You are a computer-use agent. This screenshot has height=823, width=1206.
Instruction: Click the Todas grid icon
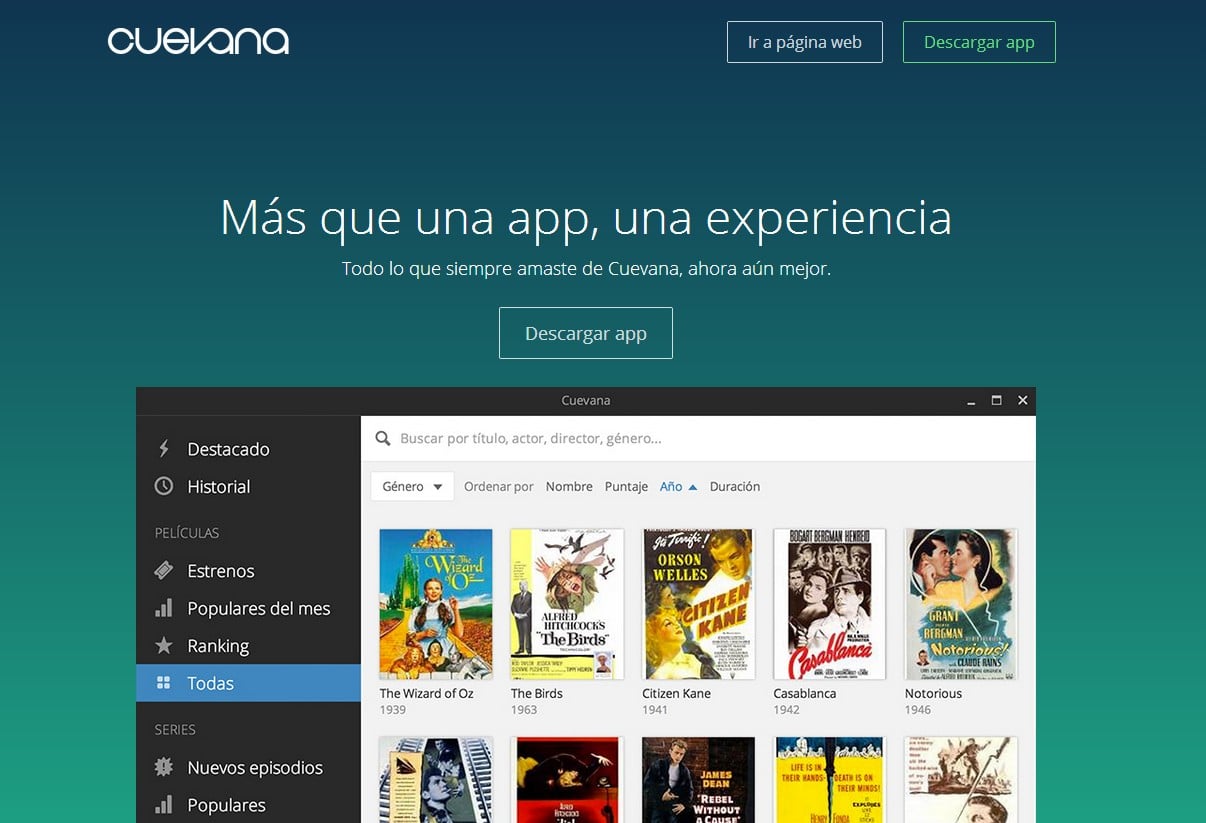click(164, 683)
